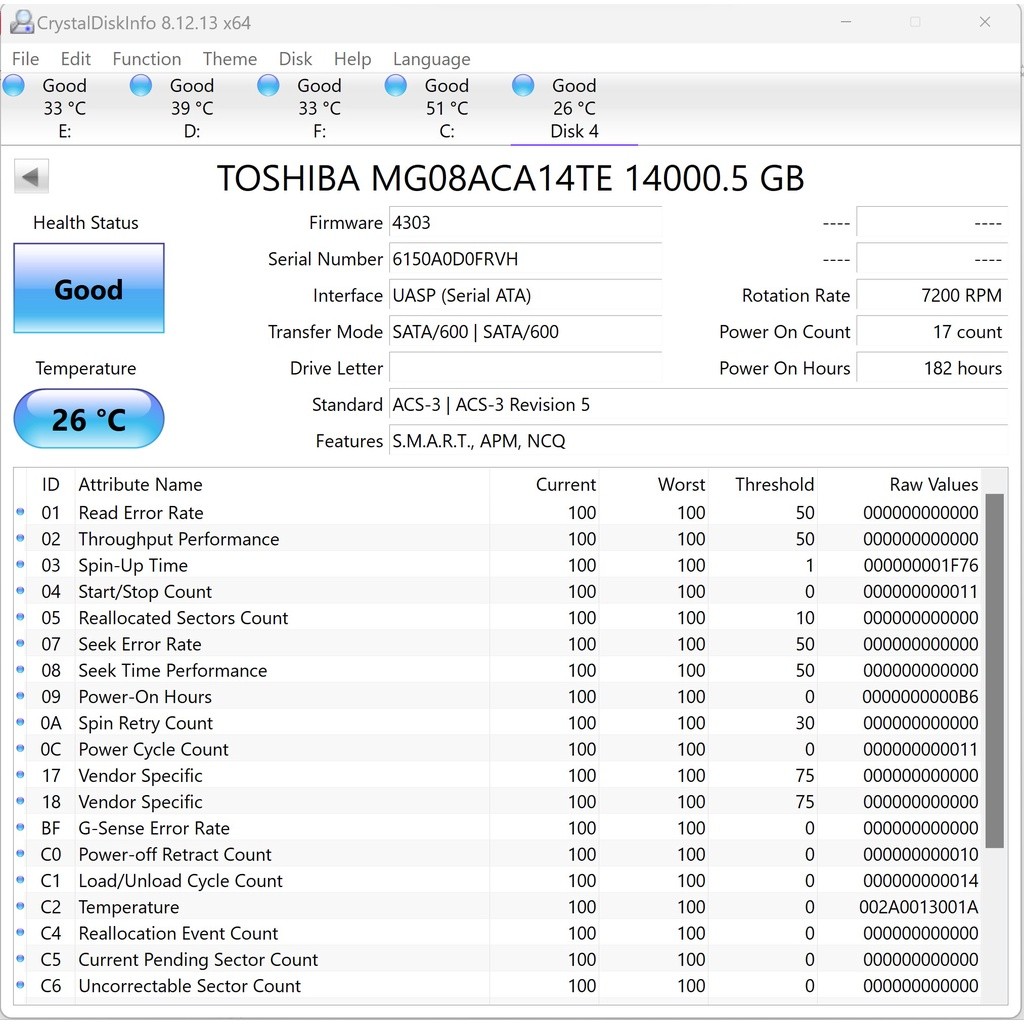
Task: Click the Power On Count value
Action: pyautogui.click(x=933, y=332)
